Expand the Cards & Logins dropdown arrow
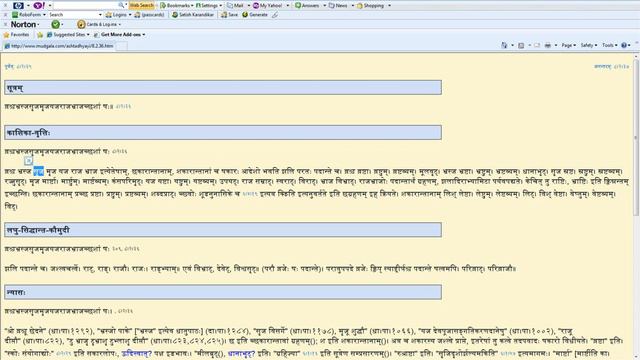Image resolution: width=640 pixels, height=360 pixels. 120,24
